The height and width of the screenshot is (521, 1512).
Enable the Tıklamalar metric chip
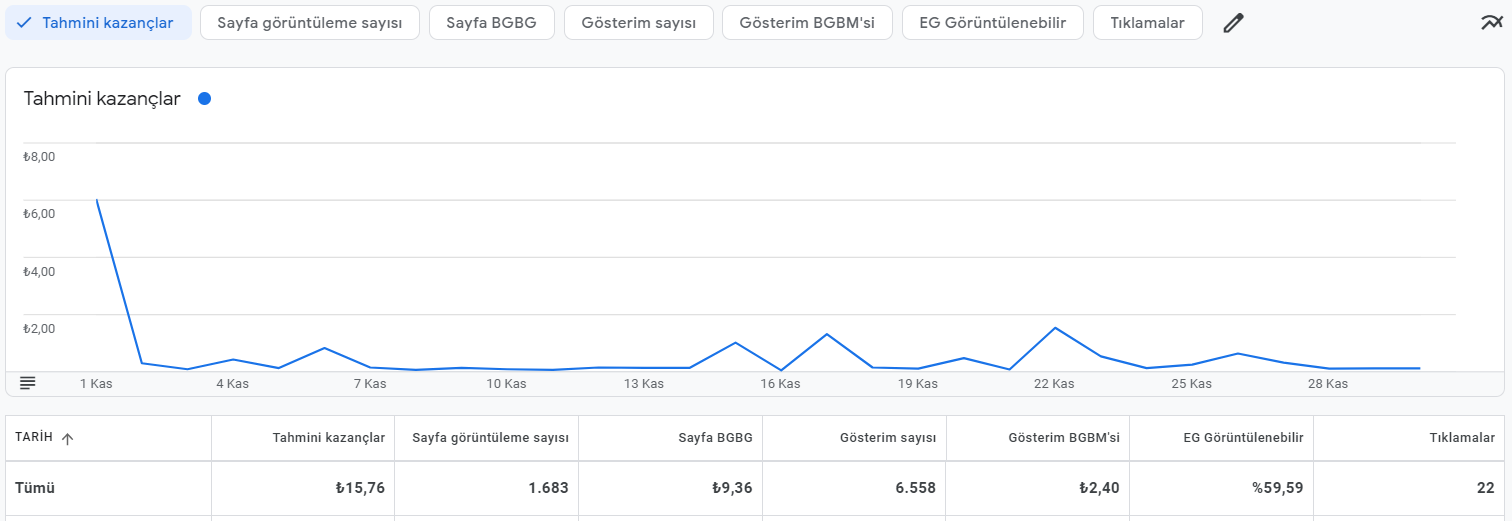click(1147, 23)
